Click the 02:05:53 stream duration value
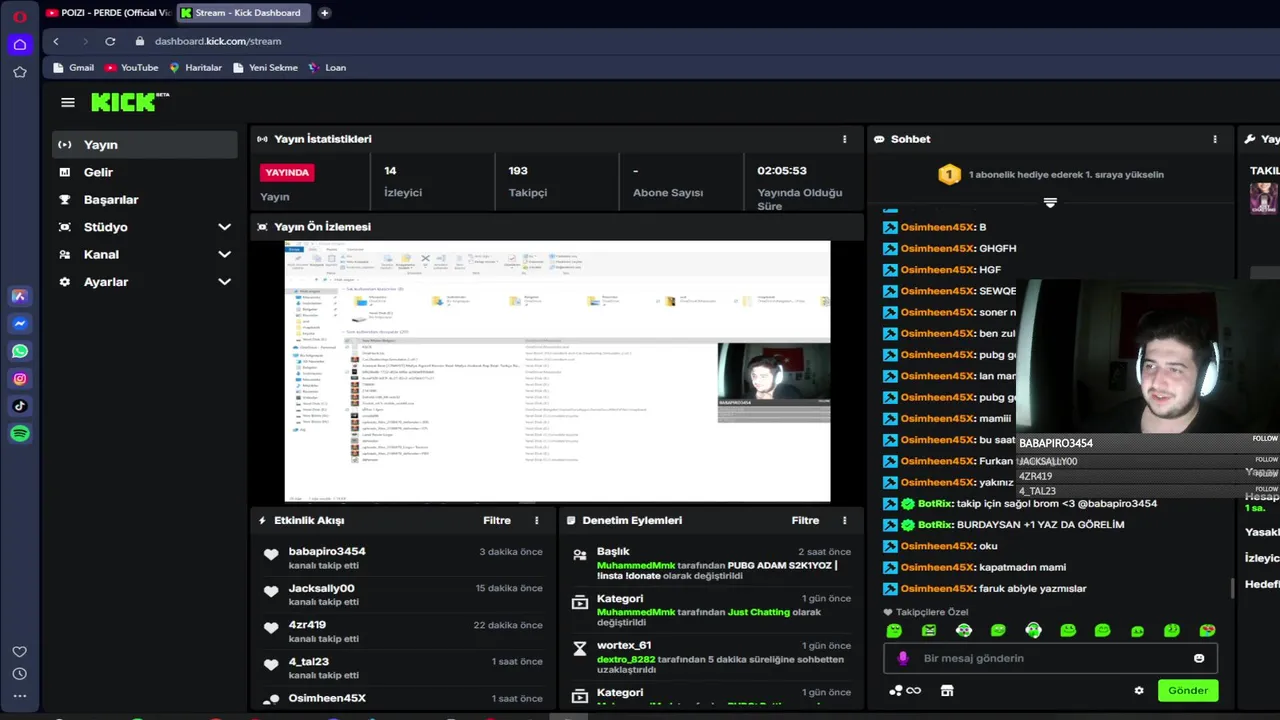 click(x=782, y=171)
